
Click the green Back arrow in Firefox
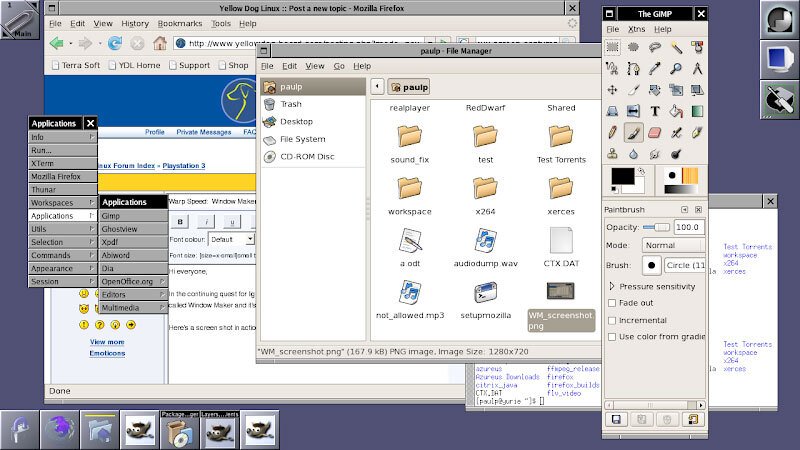pos(56,43)
